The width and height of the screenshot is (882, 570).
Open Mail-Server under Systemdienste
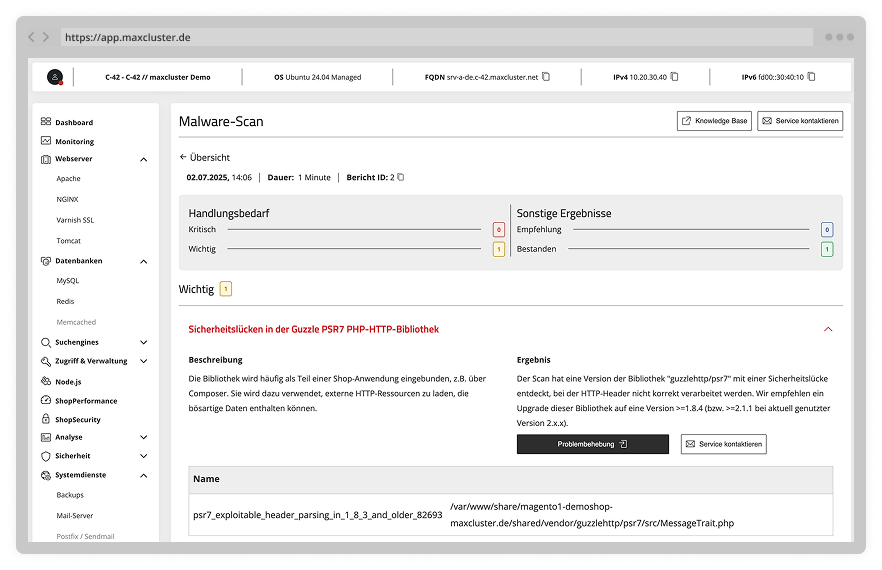75,516
